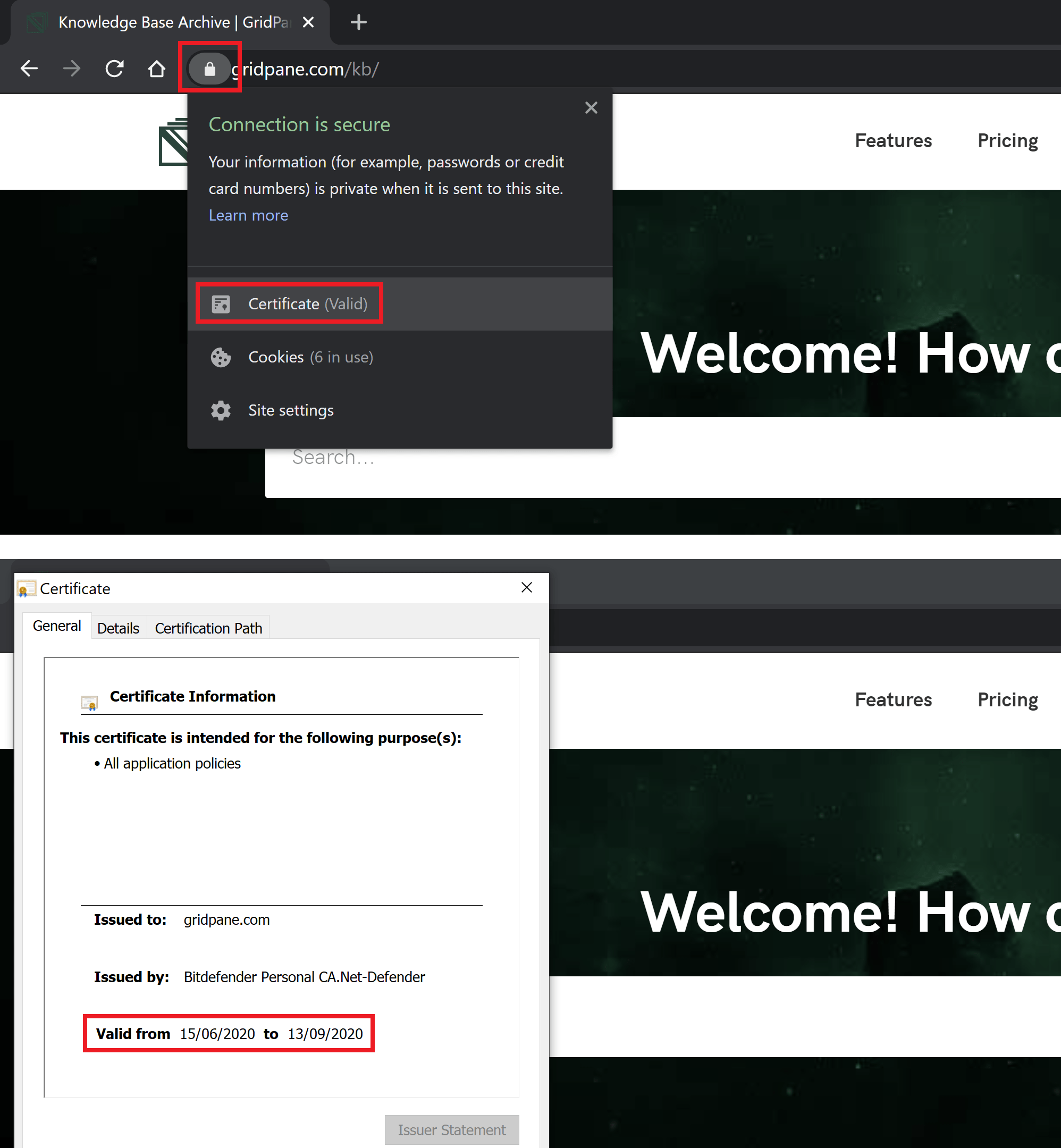The image size is (1061, 1148).
Task: Open Site settings entry
Action: 400,410
